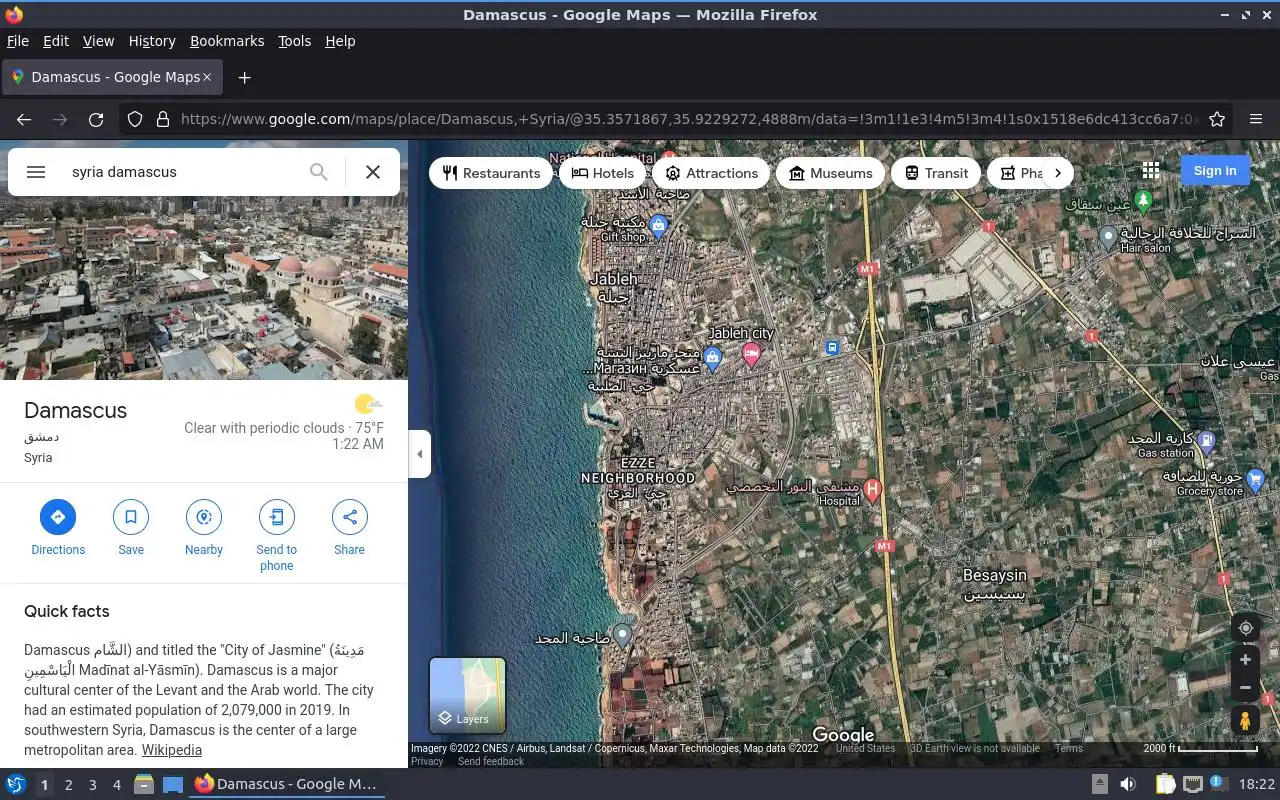Image resolution: width=1280 pixels, height=800 pixels.
Task: Open the Firefox Edit menu
Action: pyautogui.click(x=56, y=41)
